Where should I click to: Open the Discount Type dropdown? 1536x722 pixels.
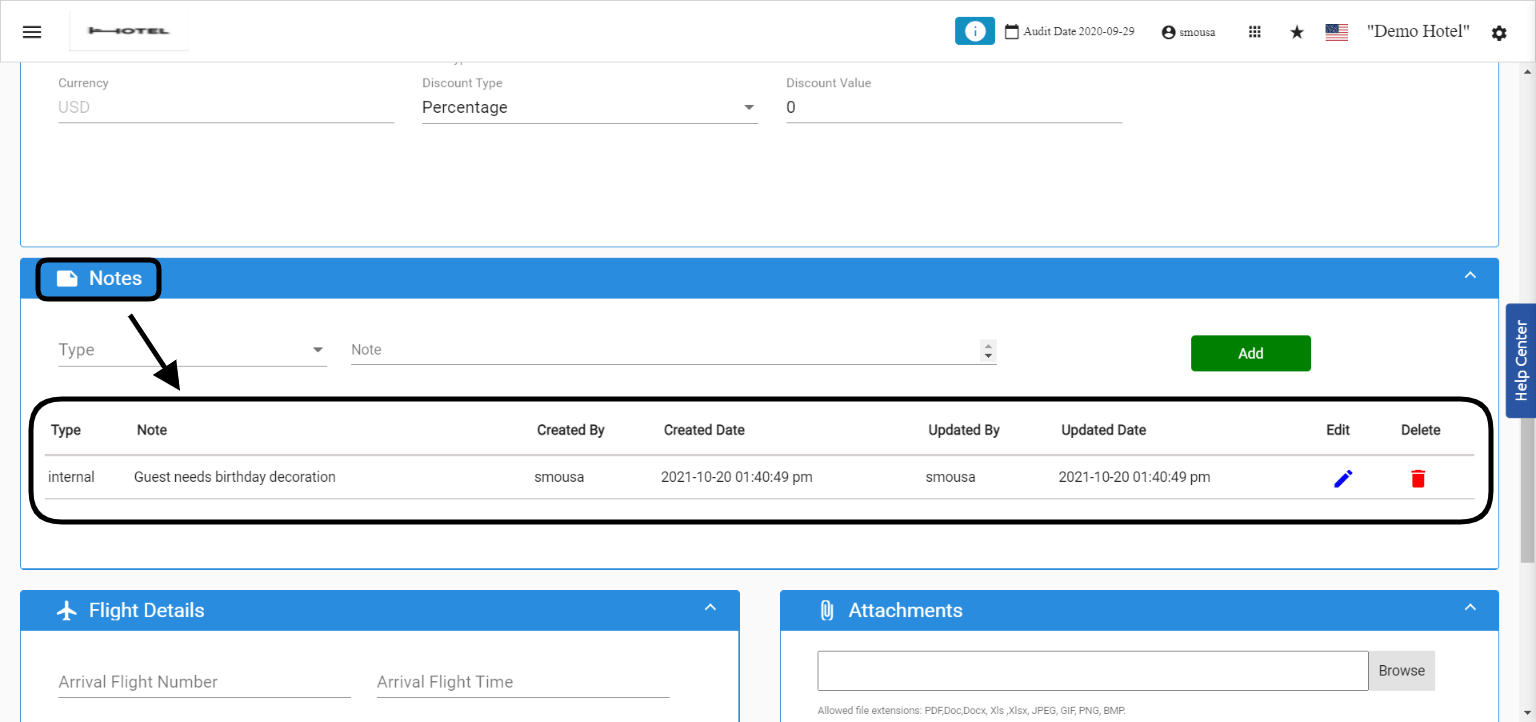pyautogui.click(x=590, y=108)
